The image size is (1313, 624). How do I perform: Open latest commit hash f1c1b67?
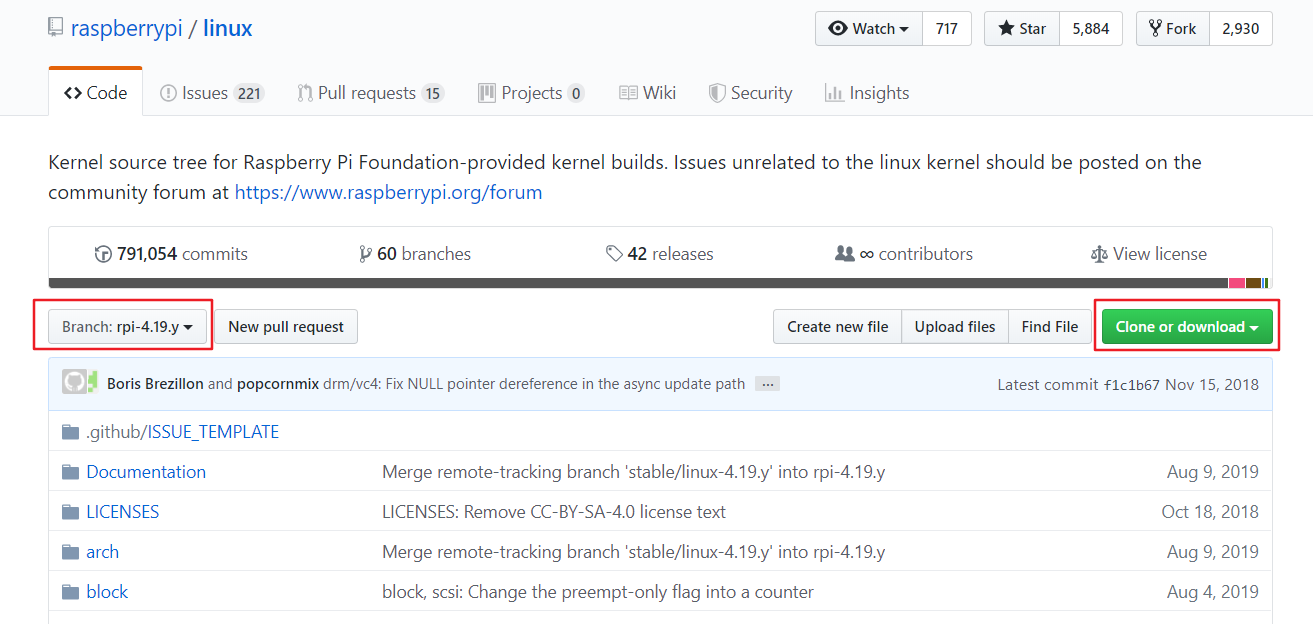point(1130,384)
